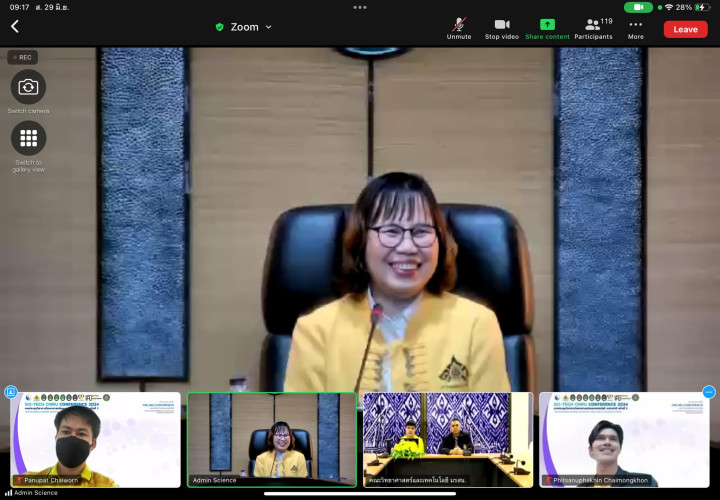The image size is (720, 500).
Task: Tap the REC recording indicator
Action: (22, 57)
